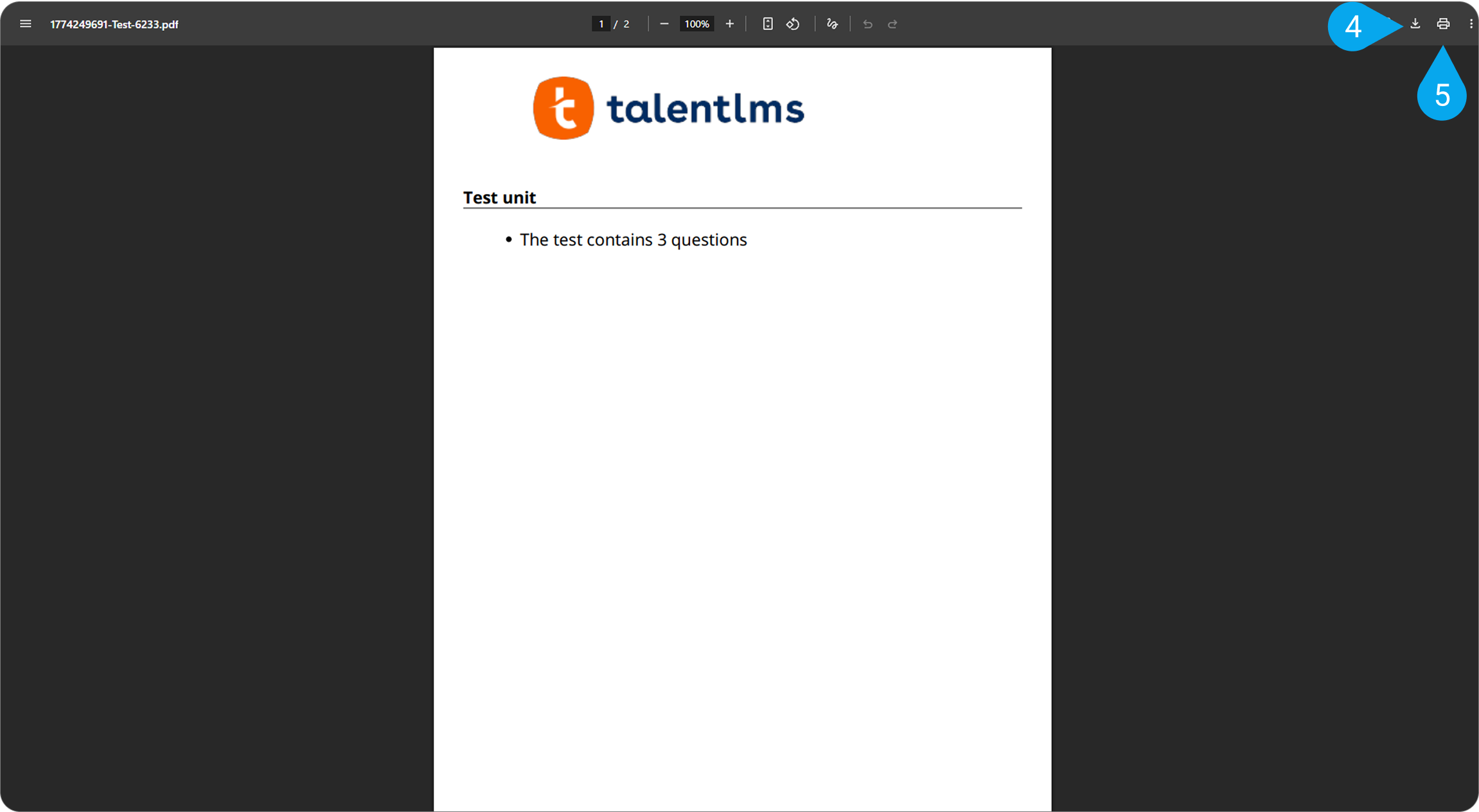
Task: Click the 100% zoom level field
Action: pyautogui.click(x=696, y=24)
